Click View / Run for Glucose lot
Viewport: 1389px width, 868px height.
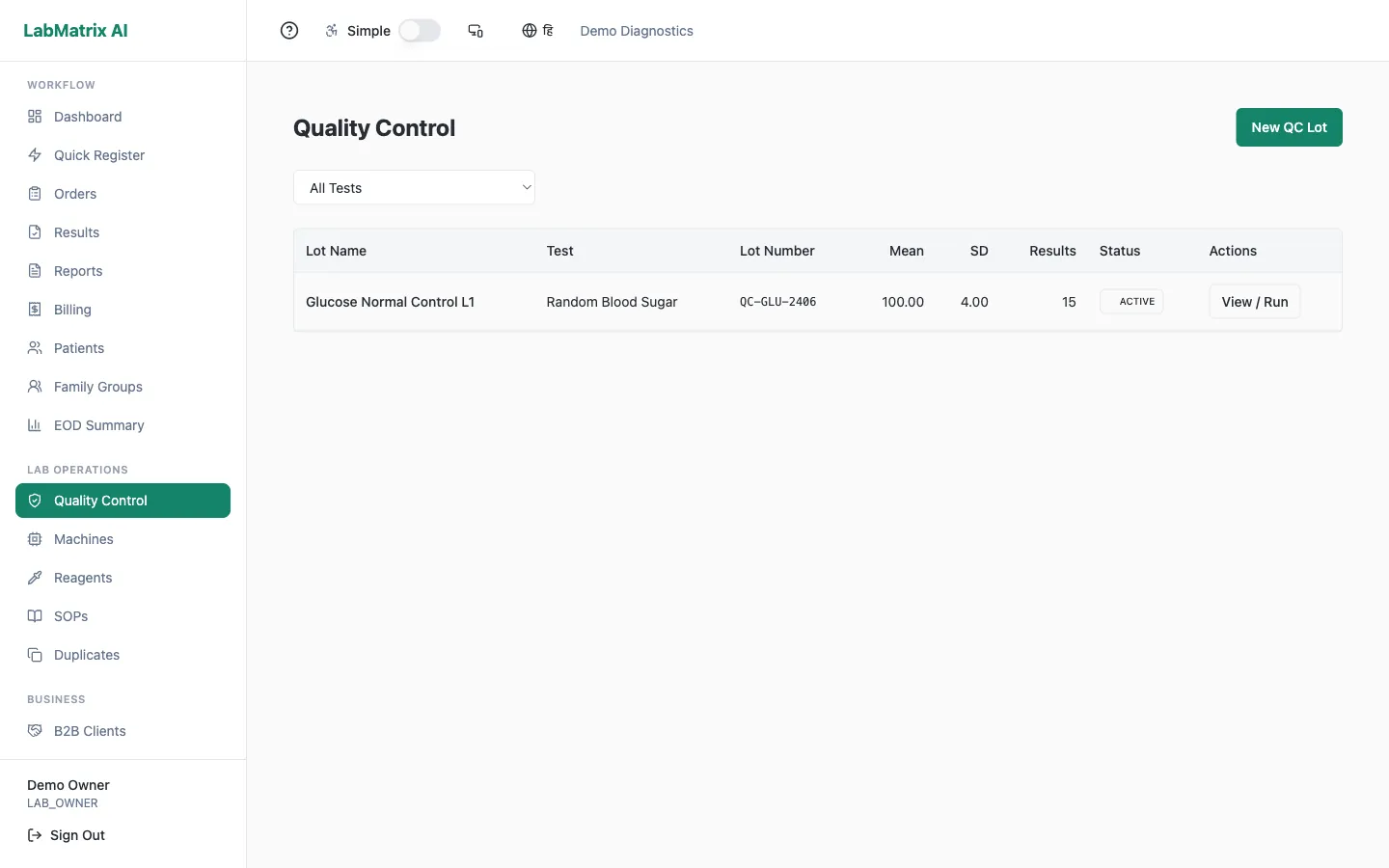tap(1254, 302)
